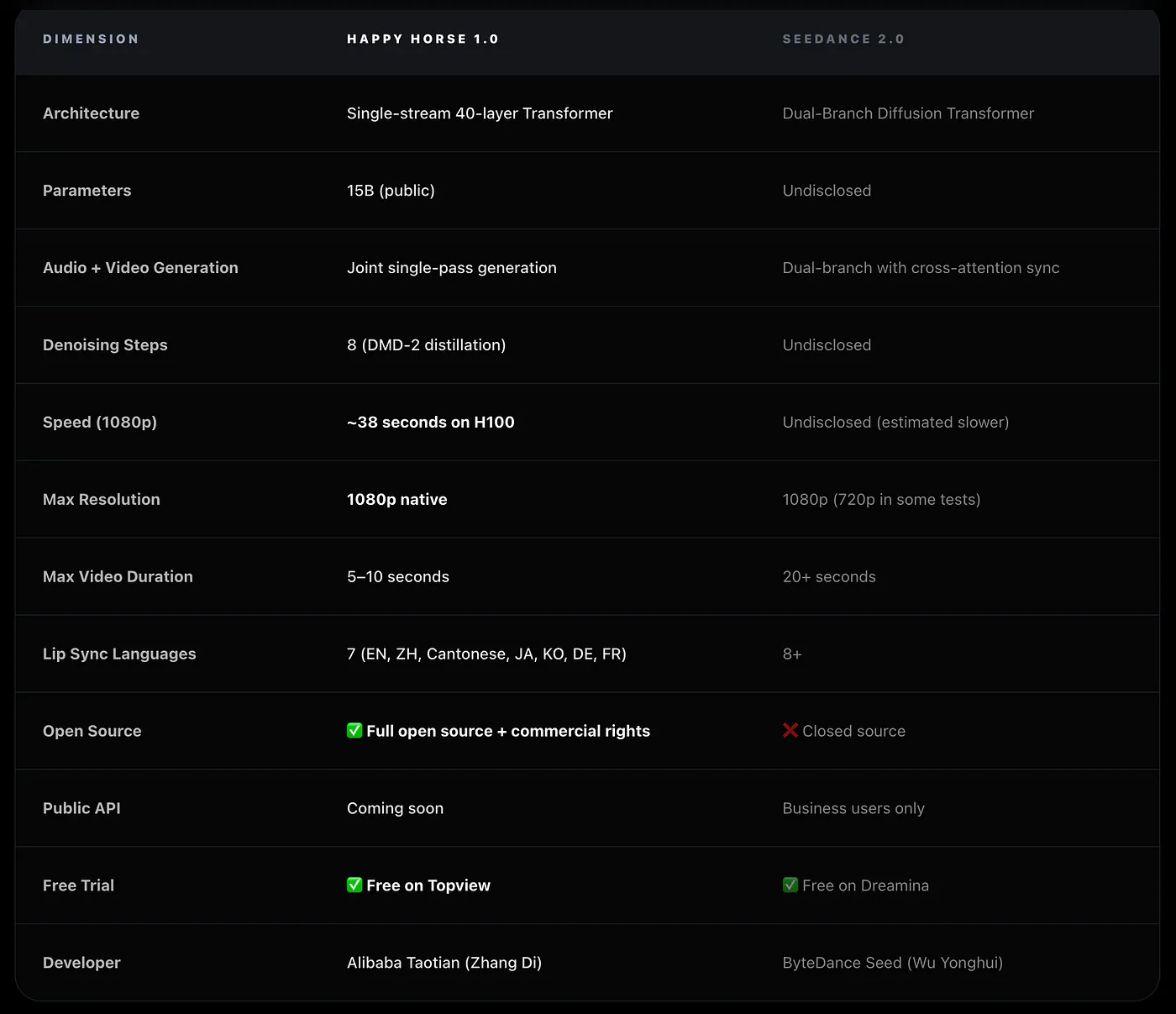
Task: Click the HAPPY HORSE 1.0 column header
Action: click(x=423, y=39)
